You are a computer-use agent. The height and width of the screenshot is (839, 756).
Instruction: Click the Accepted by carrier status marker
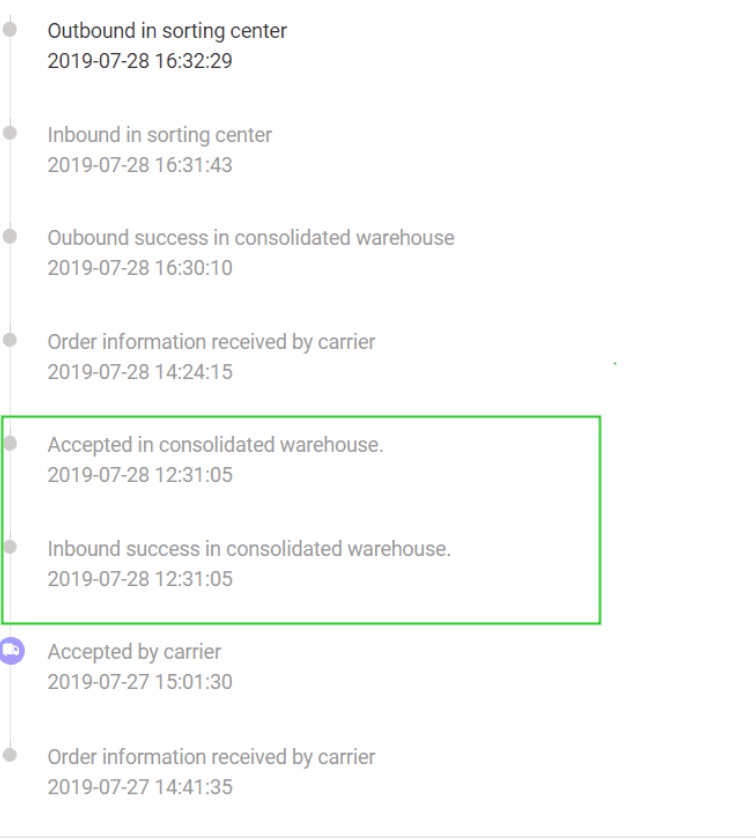(x=10, y=651)
